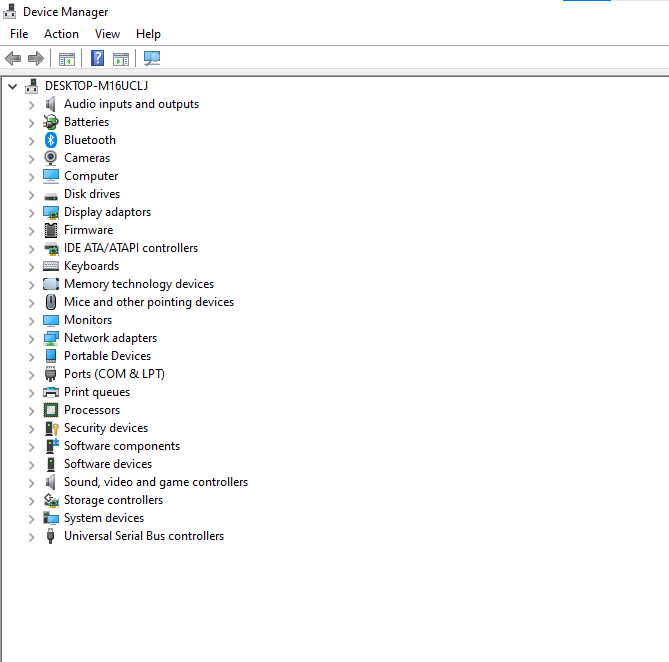Click the Batteries category icon
The height and width of the screenshot is (662, 669).
coord(51,122)
